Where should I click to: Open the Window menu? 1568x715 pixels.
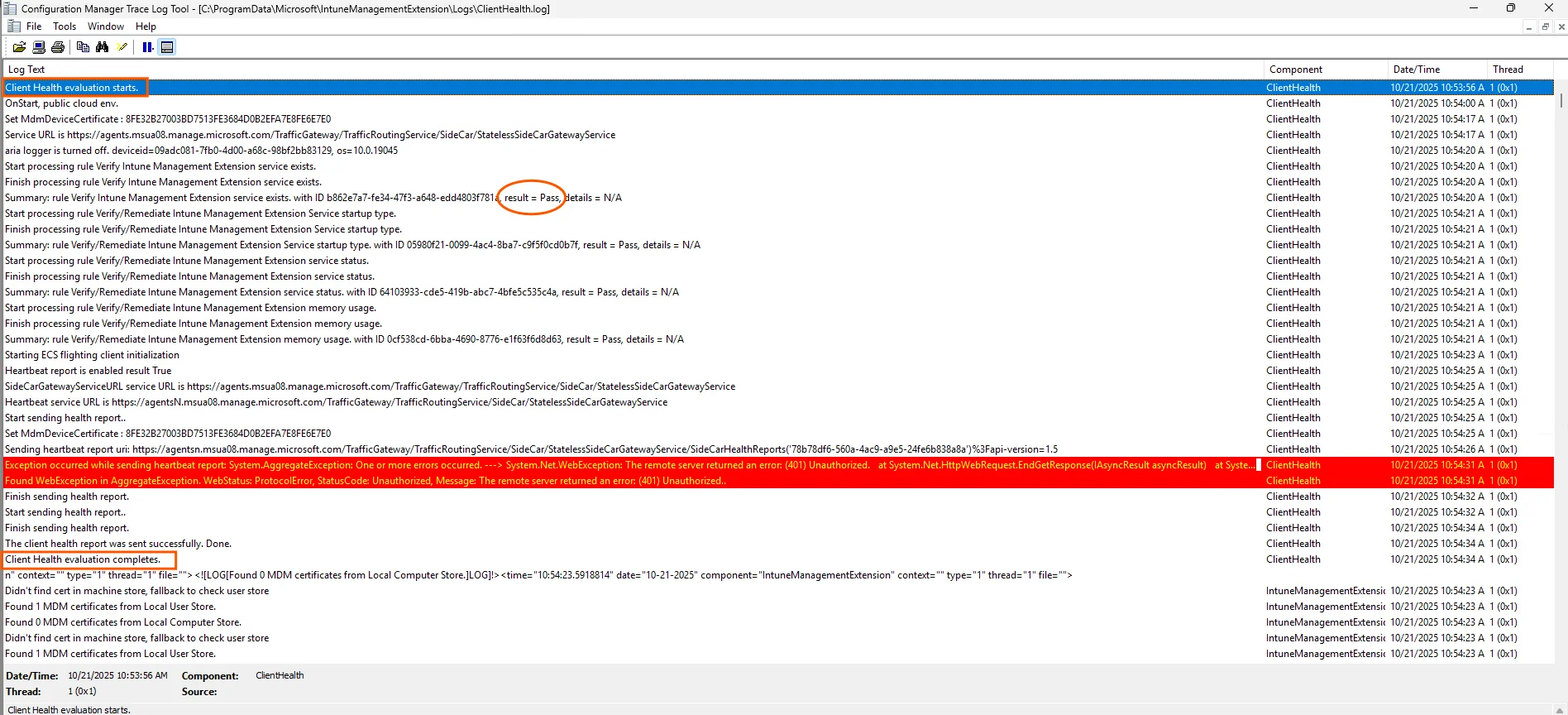click(x=106, y=26)
